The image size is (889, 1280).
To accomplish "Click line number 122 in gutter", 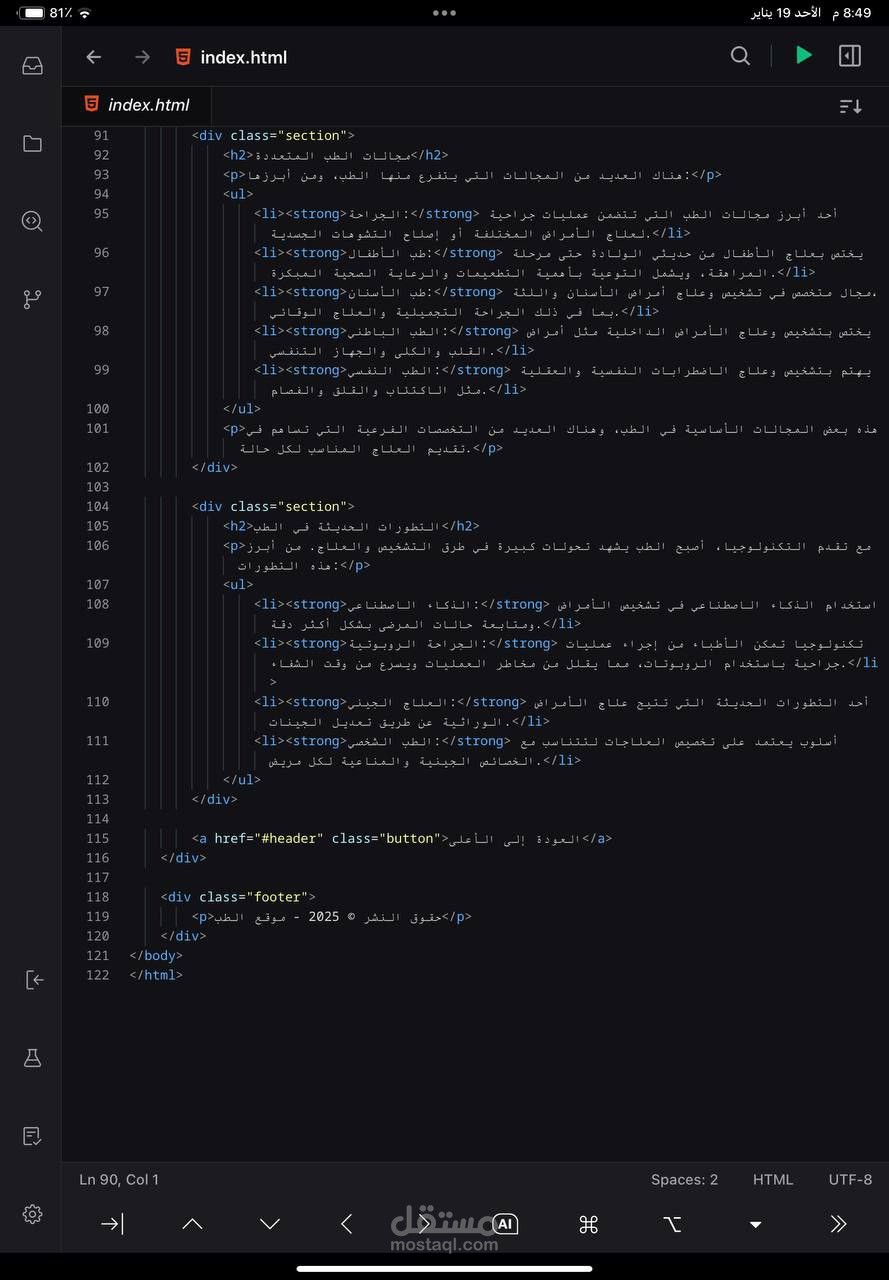I will (97, 975).
